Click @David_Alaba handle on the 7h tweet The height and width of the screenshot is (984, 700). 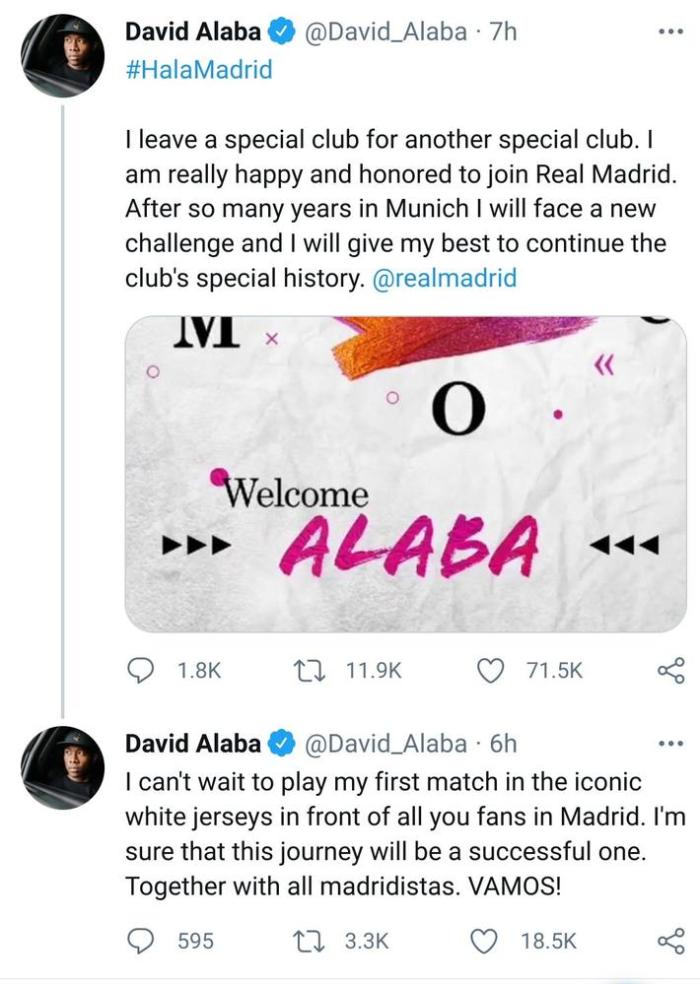(385, 32)
